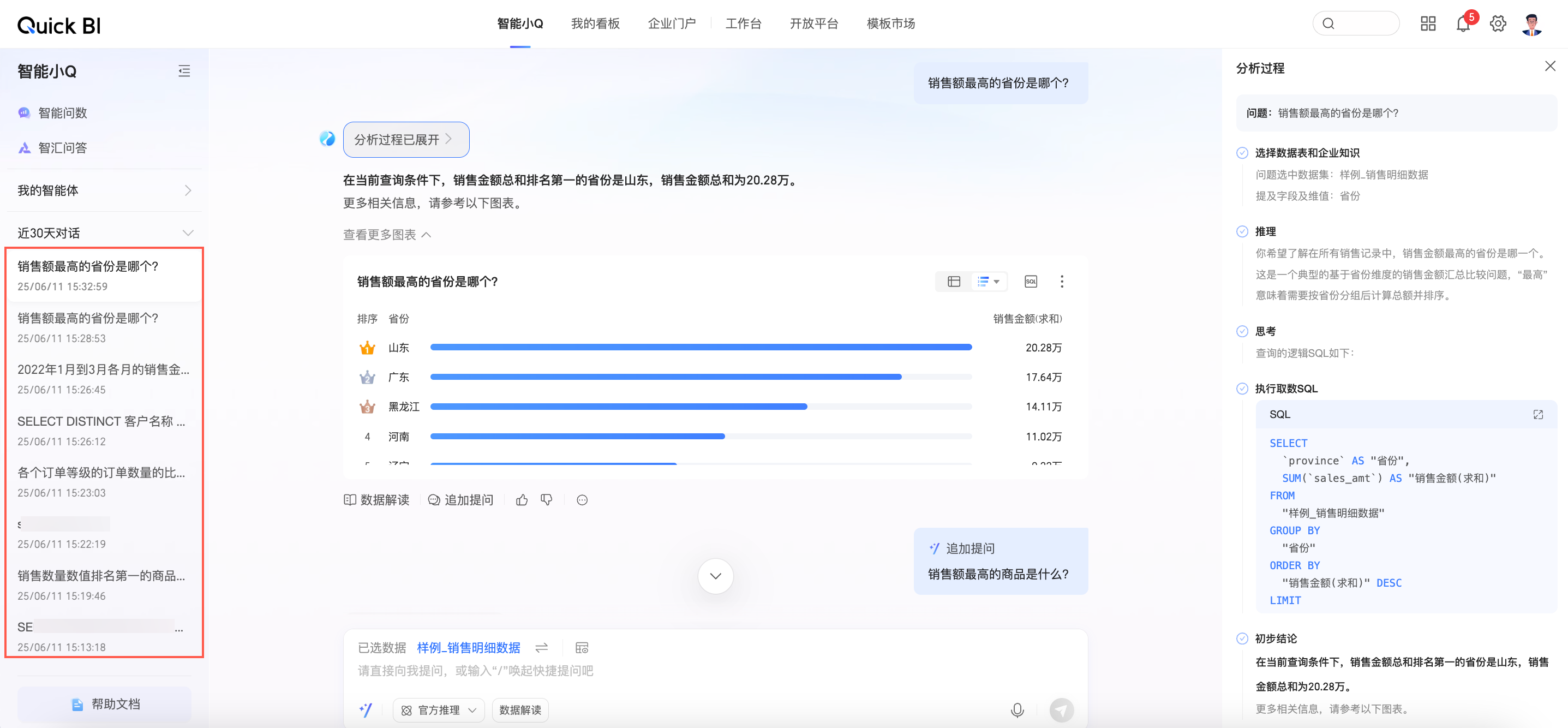Collapse the 智能小Q sidebar menu icon
This screenshot has height=728, width=1568.
(184, 71)
